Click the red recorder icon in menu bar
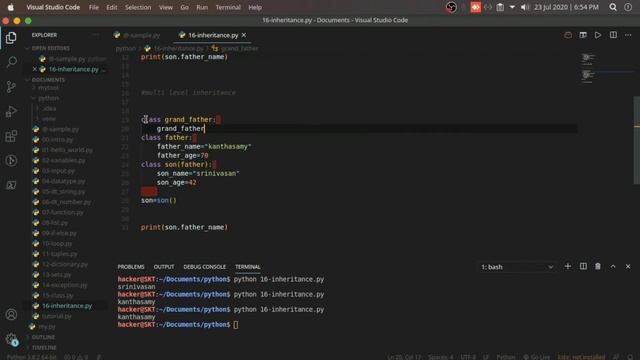640x360 pixels. pyautogui.click(x=475, y=7)
